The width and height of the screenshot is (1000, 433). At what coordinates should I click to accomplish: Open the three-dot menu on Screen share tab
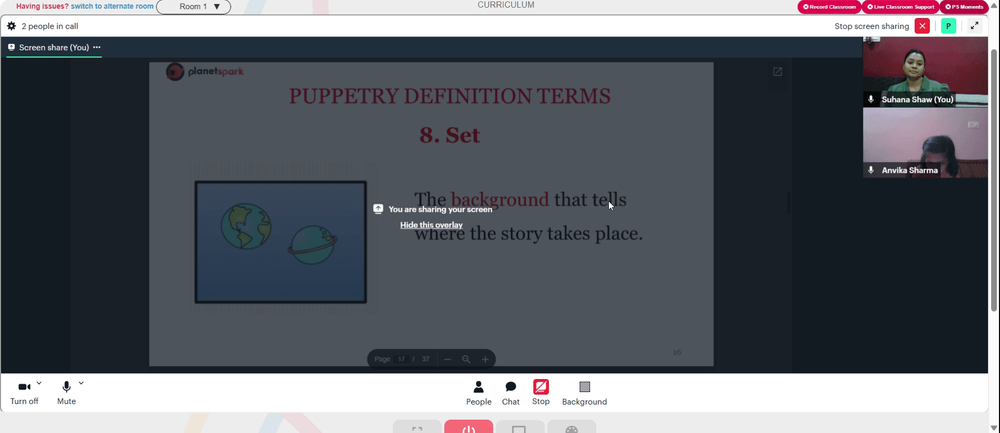click(x=97, y=47)
